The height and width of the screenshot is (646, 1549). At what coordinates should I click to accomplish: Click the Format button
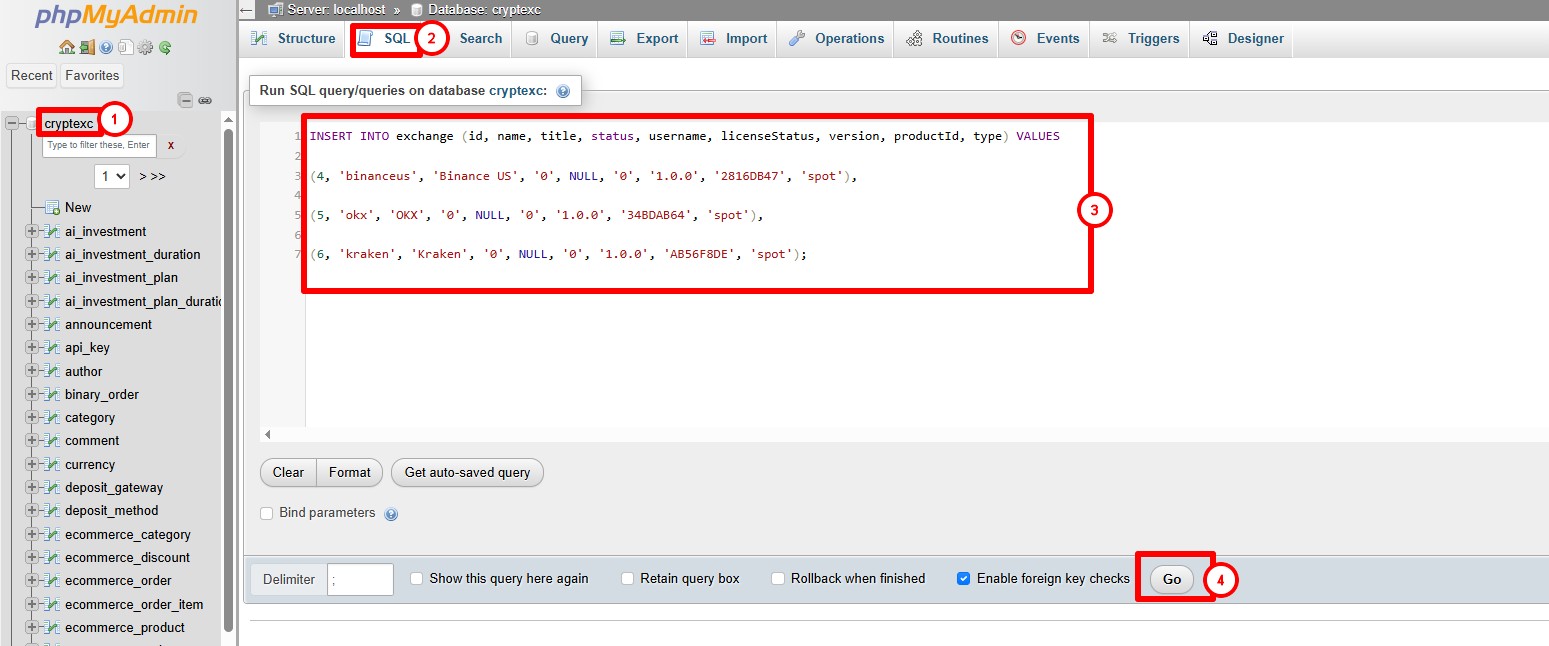(x=349, y=472)
